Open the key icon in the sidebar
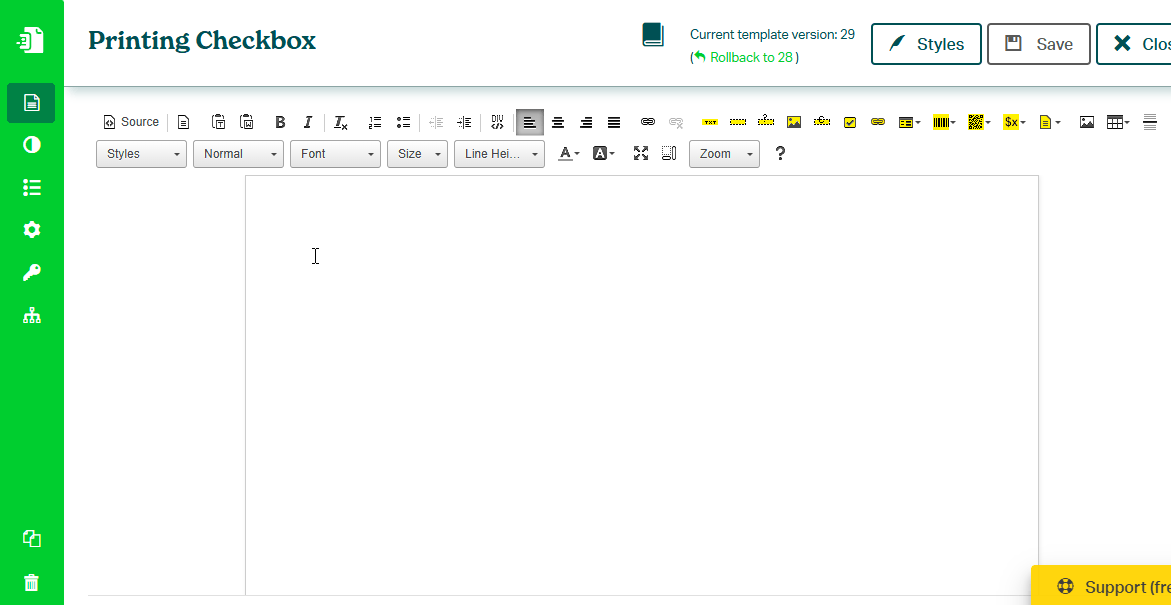Screen dimensions: 1171x605 [32, 273]
